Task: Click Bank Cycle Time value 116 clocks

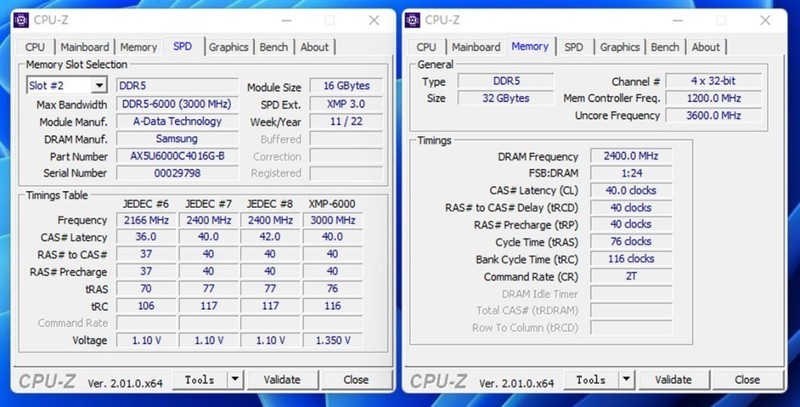Action: [631, 259]
